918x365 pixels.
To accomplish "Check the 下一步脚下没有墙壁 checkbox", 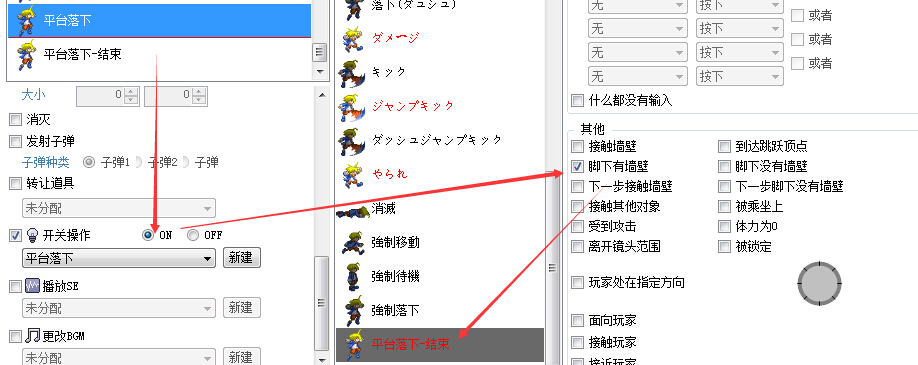I will (x=725, y=187).
